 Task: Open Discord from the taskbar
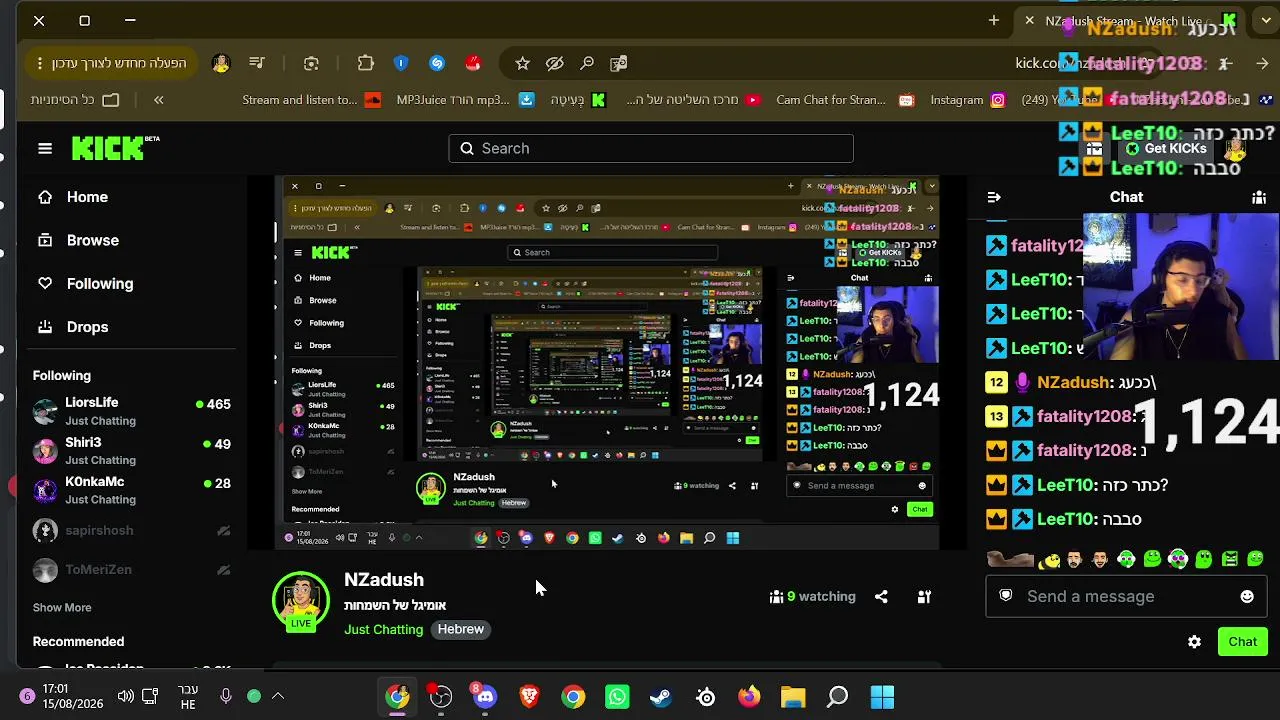point(485,696)
